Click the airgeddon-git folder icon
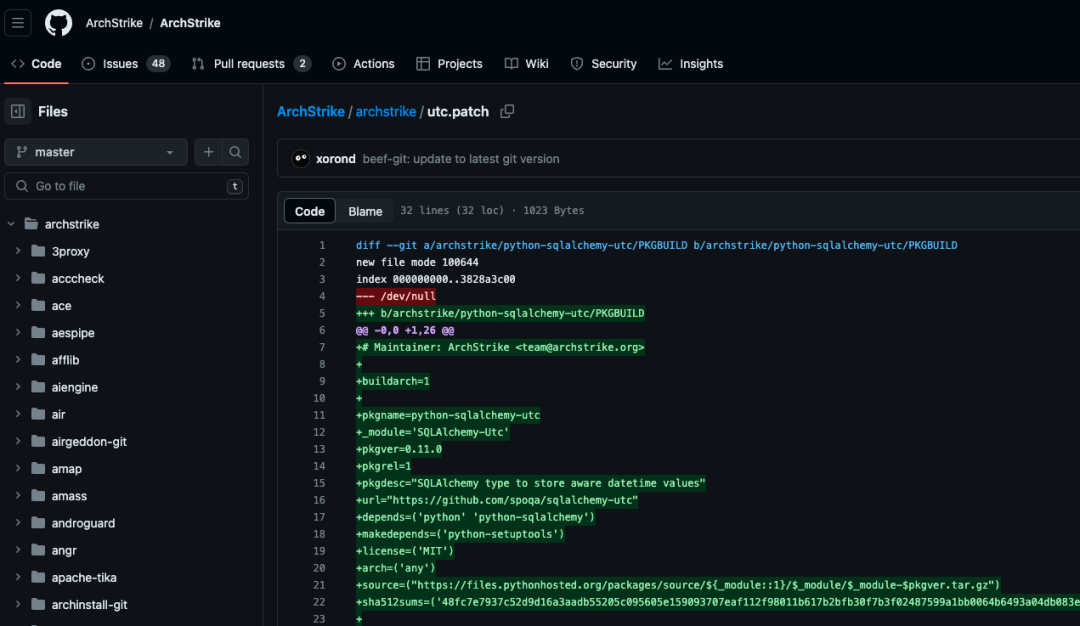Screen dimensions: 1080x626 (39, 441)
